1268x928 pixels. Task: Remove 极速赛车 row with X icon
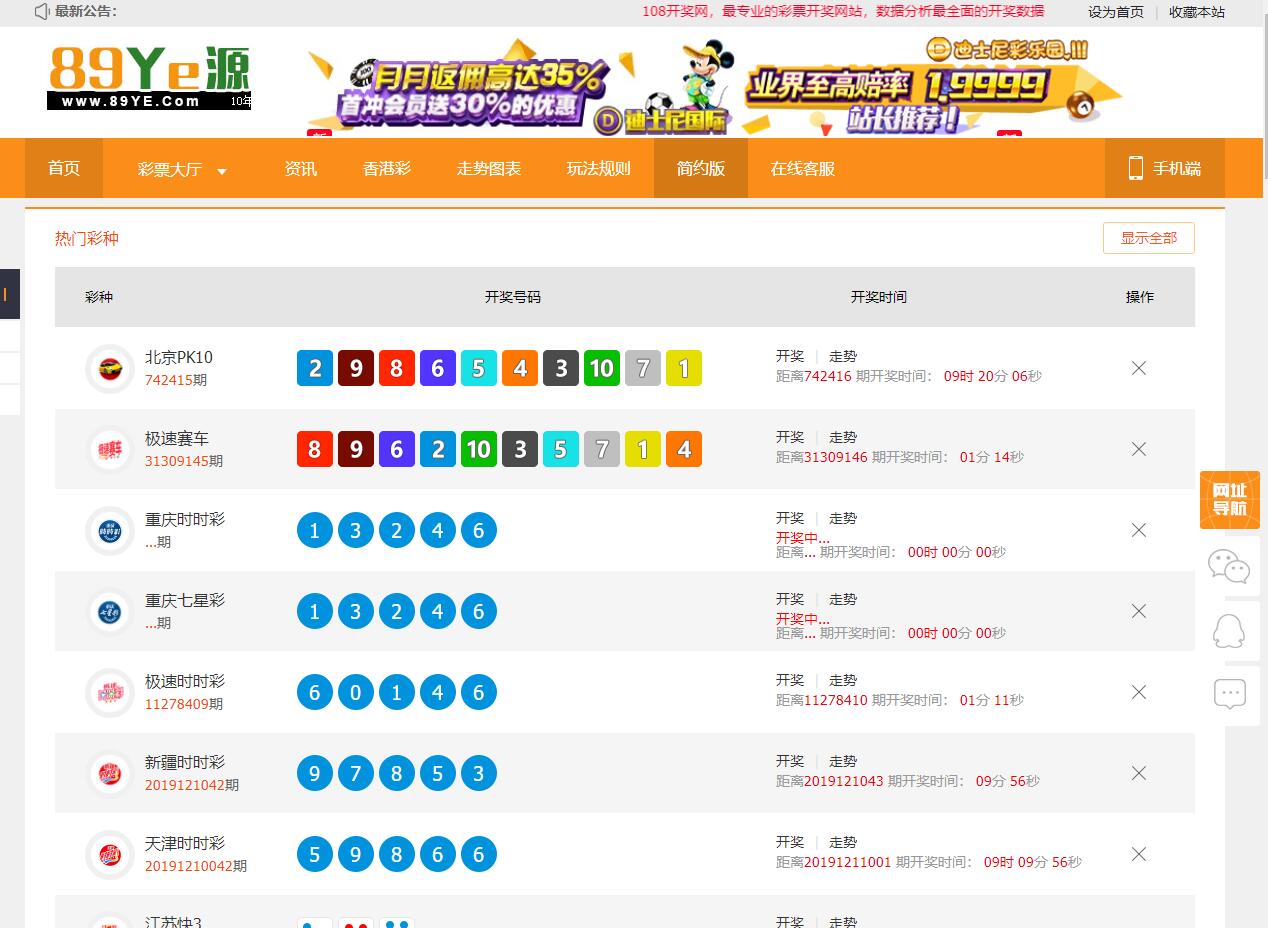pyautogui.click(x=1139, y=449)
